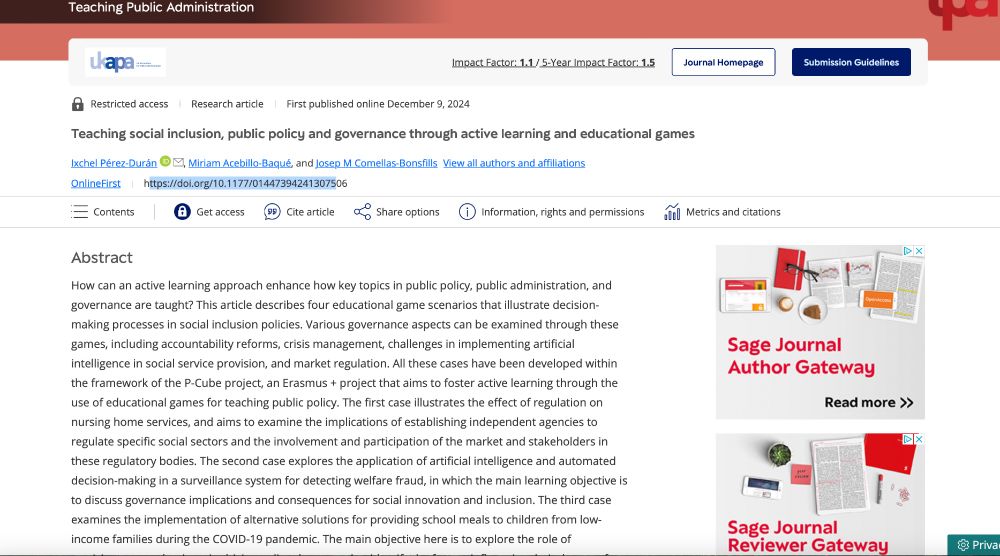Image resolution: width=1000 pixels, height=556 pixels.
Task: Click the Metrics bar chart icon
Action: coord(672,212)
